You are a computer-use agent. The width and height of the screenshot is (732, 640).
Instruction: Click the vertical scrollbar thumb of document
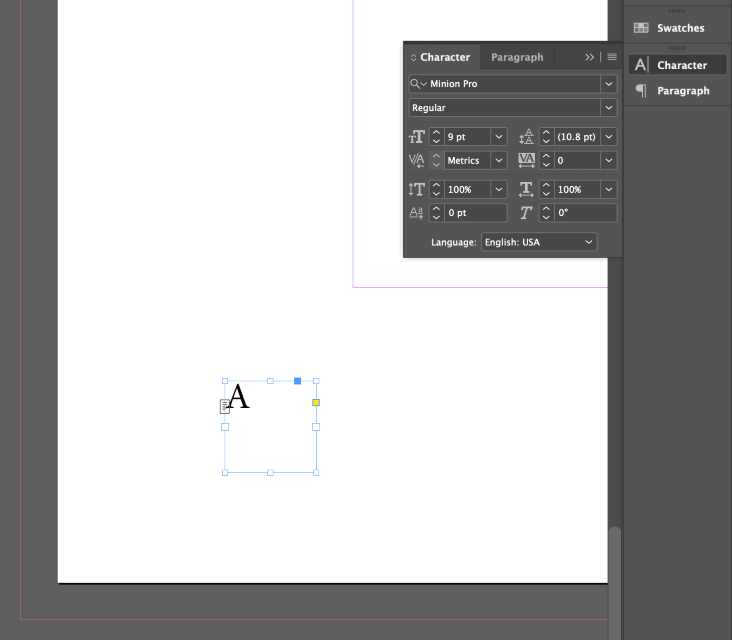point(615,583)
